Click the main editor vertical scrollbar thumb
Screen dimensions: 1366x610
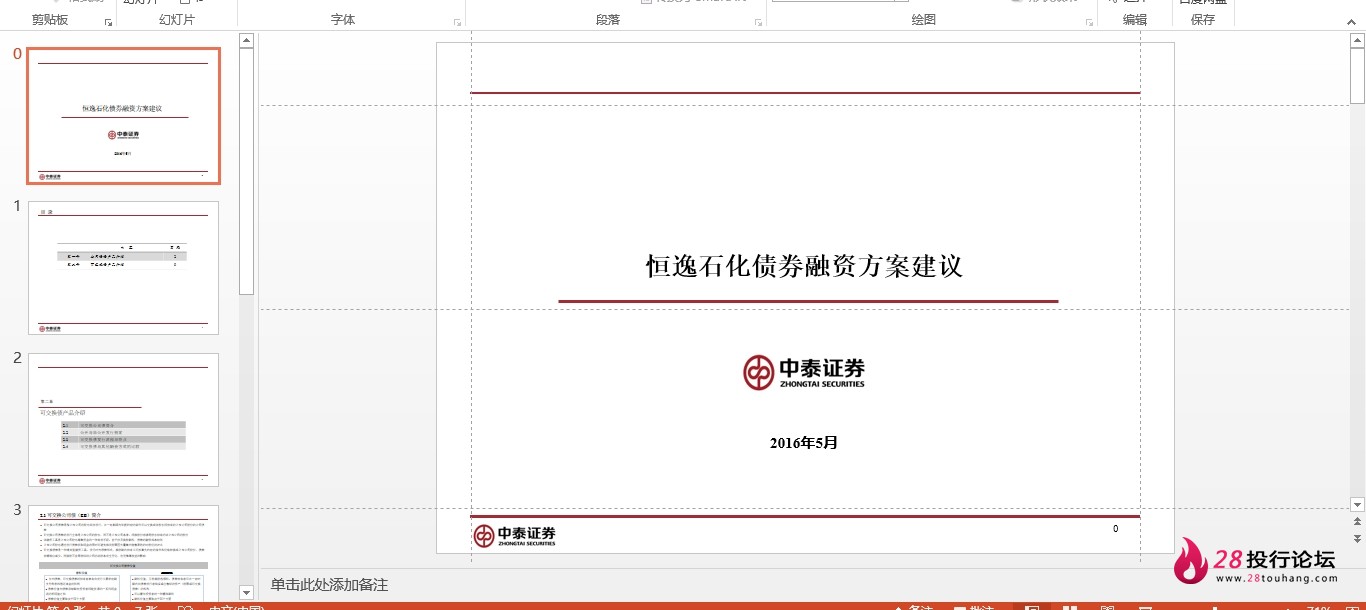[1357, 77]
